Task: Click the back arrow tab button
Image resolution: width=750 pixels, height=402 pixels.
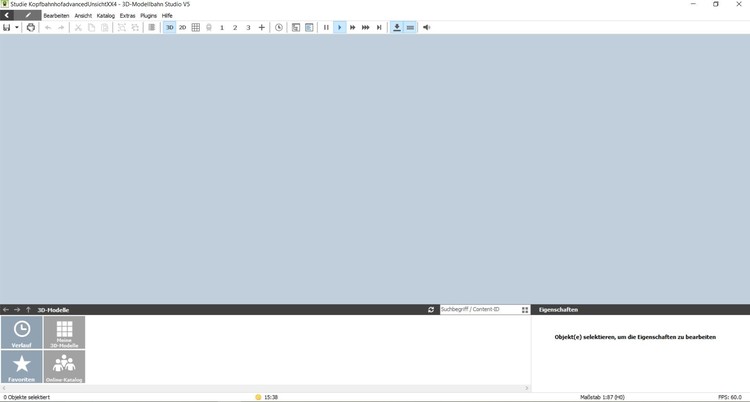Action: [x=7, y=15]
